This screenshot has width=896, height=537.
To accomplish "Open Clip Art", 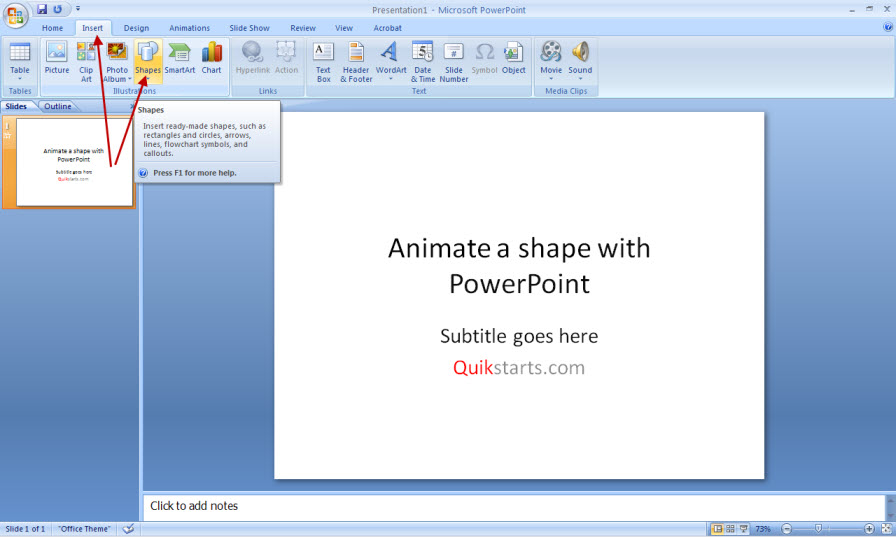I will coord(86,62).
